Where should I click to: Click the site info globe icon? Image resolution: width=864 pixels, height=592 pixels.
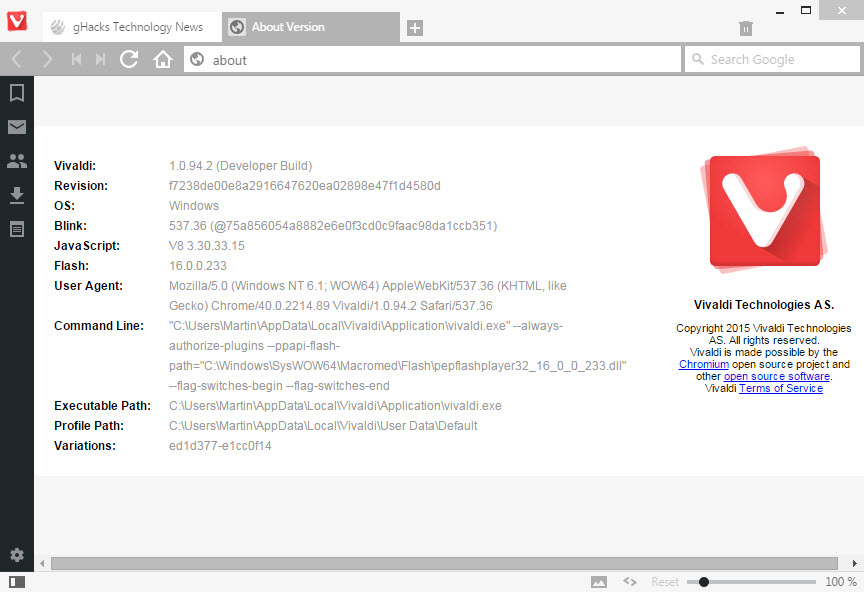(x=197, y=59)
